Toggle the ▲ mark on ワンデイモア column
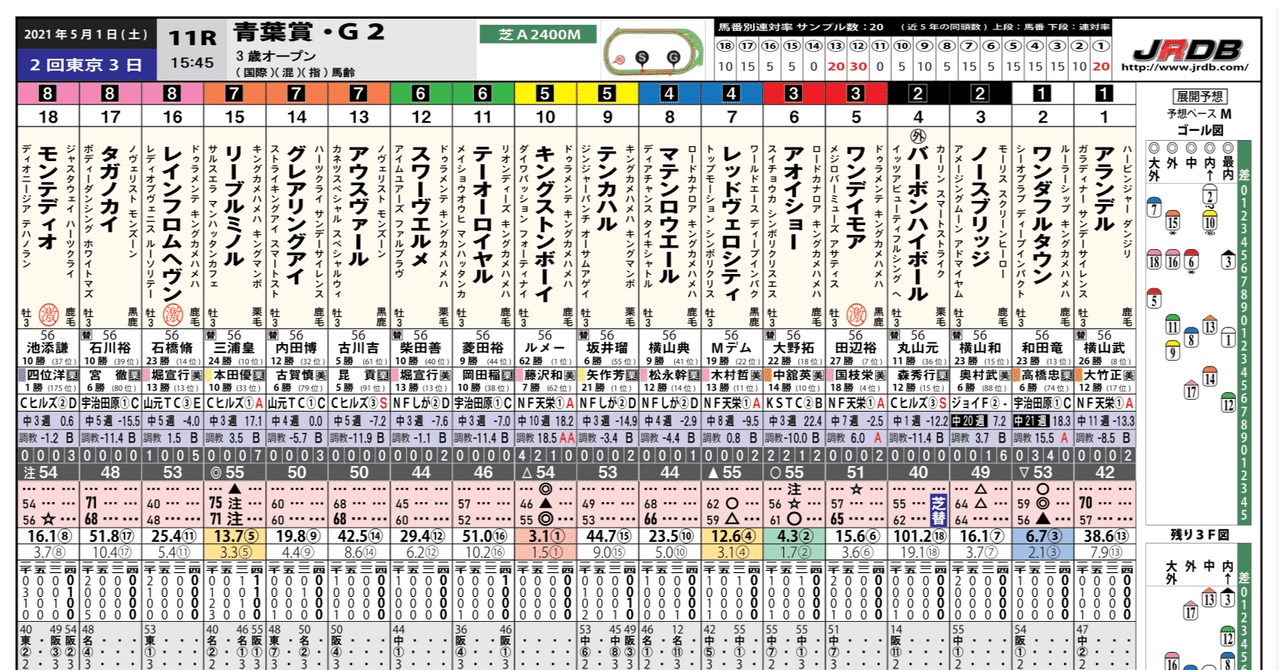Image resolution: width=1280 pixels, height=670 pixels. [x=712, y=470]
